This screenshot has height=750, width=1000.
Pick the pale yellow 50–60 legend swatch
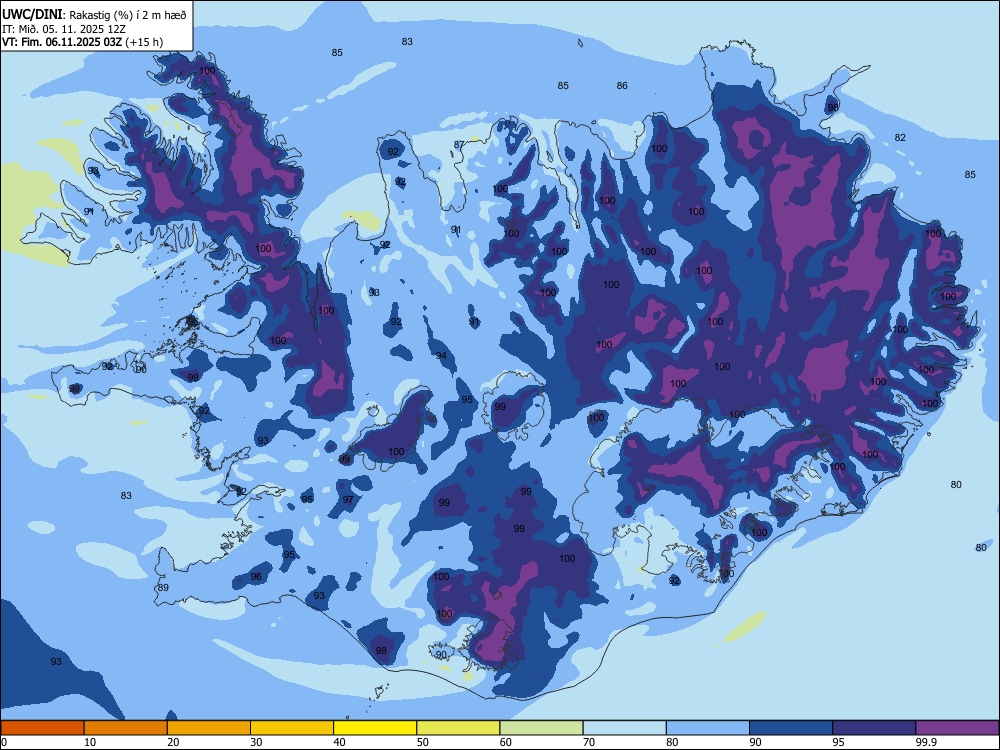[x=458, y=728]
